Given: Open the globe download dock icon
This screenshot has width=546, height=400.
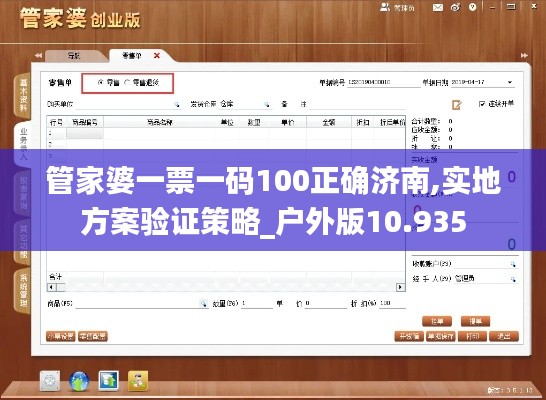Looking at the screenshot, I should pyautogui.click(x=79, y=381).
